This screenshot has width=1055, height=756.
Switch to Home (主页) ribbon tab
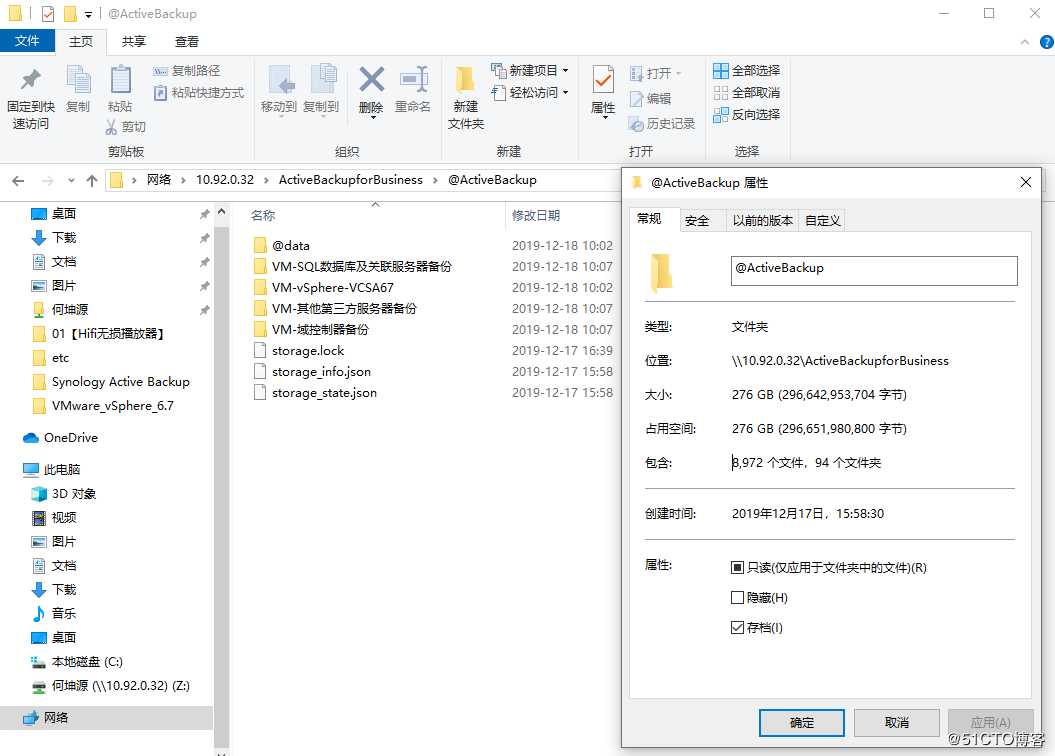coord(81,42)
